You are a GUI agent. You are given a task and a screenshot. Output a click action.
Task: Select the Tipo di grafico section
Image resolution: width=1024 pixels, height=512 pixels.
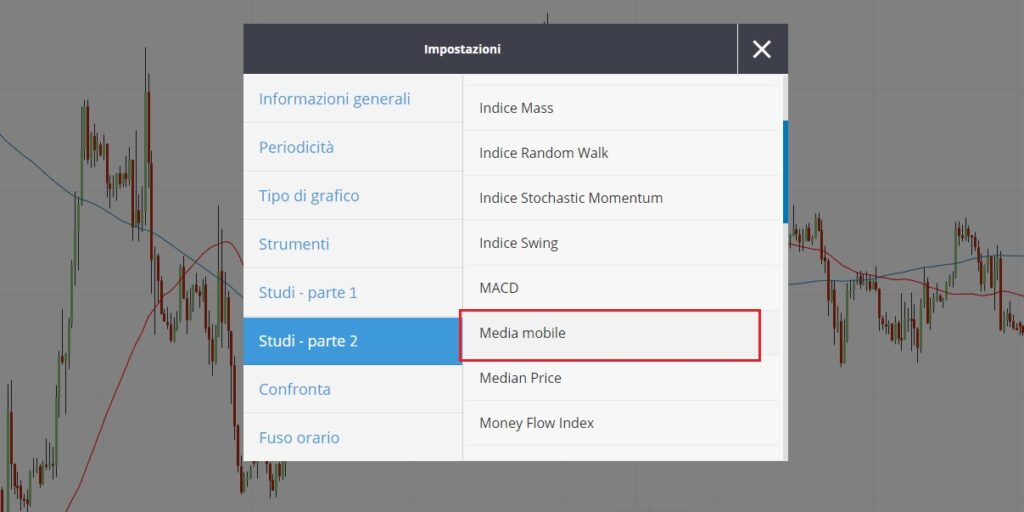coord(353,195)
